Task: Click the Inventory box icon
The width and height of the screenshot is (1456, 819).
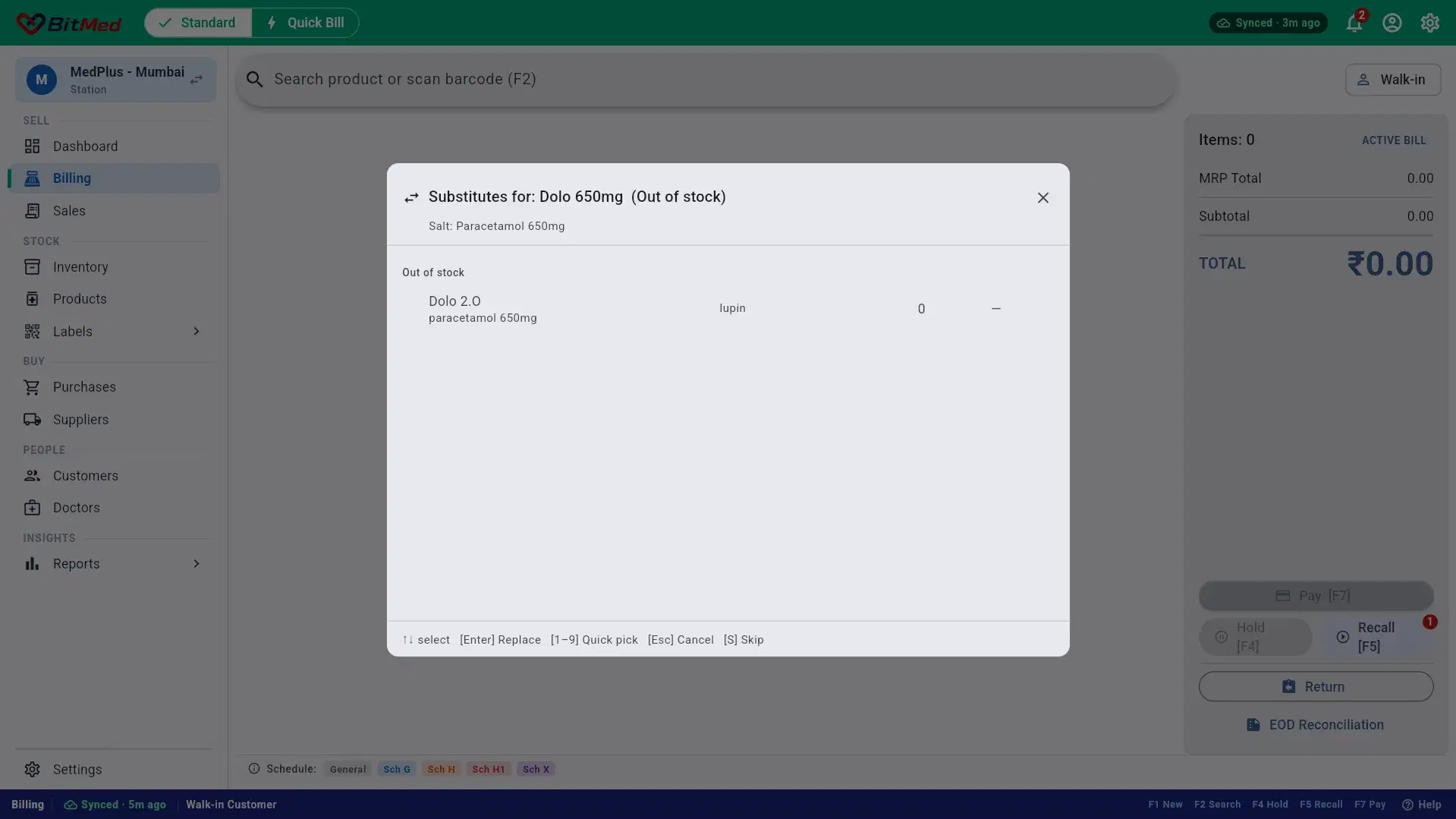Action: (32, 267)
